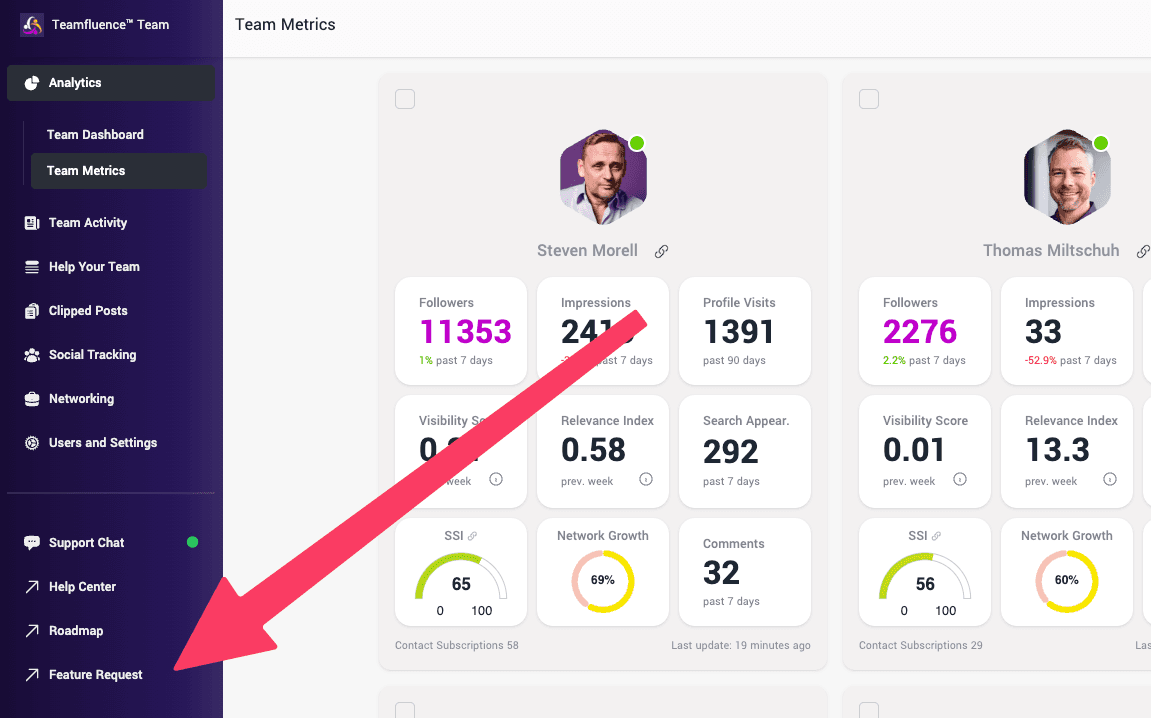Click Steven Morell's profile photo

[x=603, y=177]
